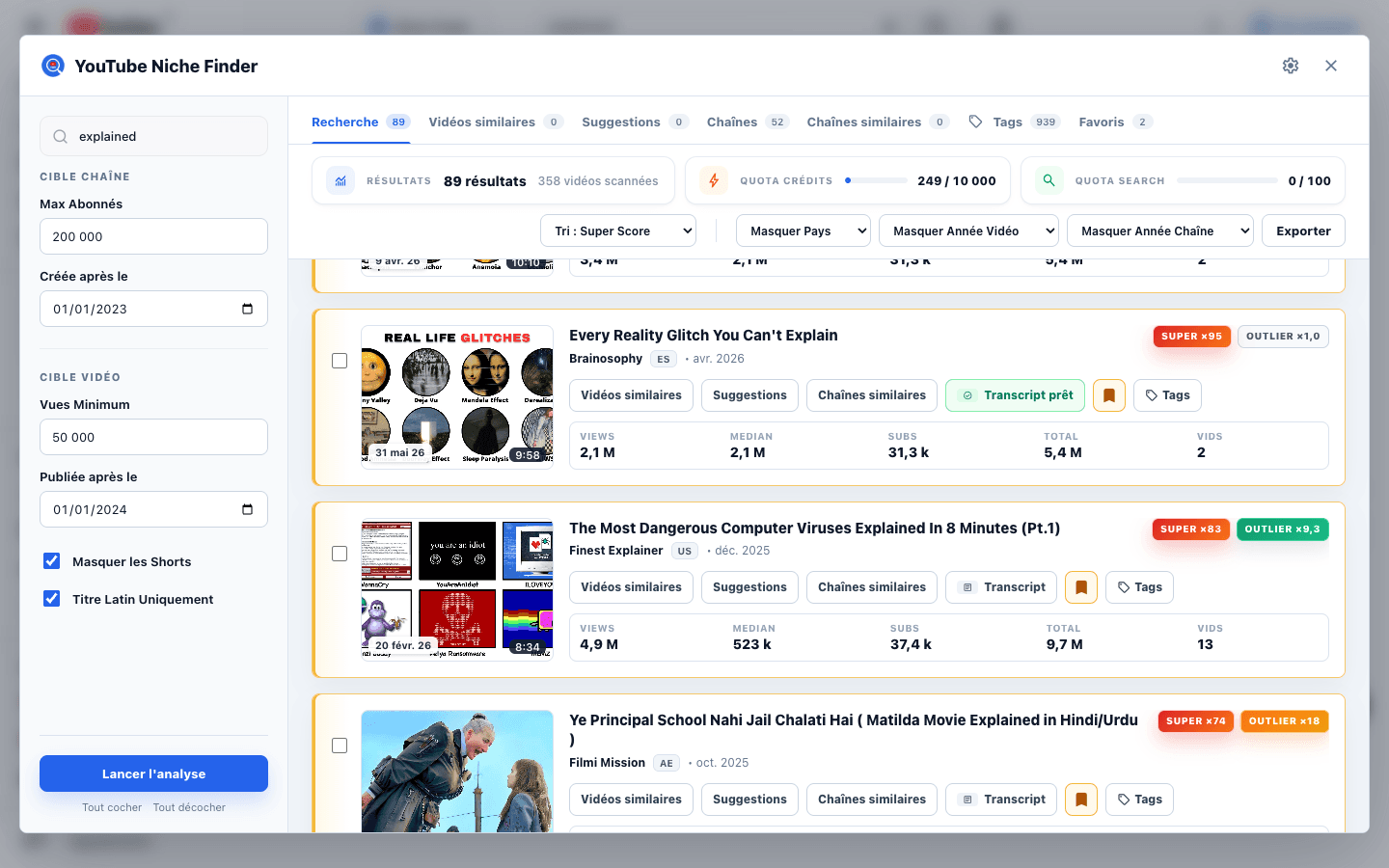The image size is (1389, 868).
Task: Click the 'SUPER ×95' badge
Action: [x=1191, y=337]
